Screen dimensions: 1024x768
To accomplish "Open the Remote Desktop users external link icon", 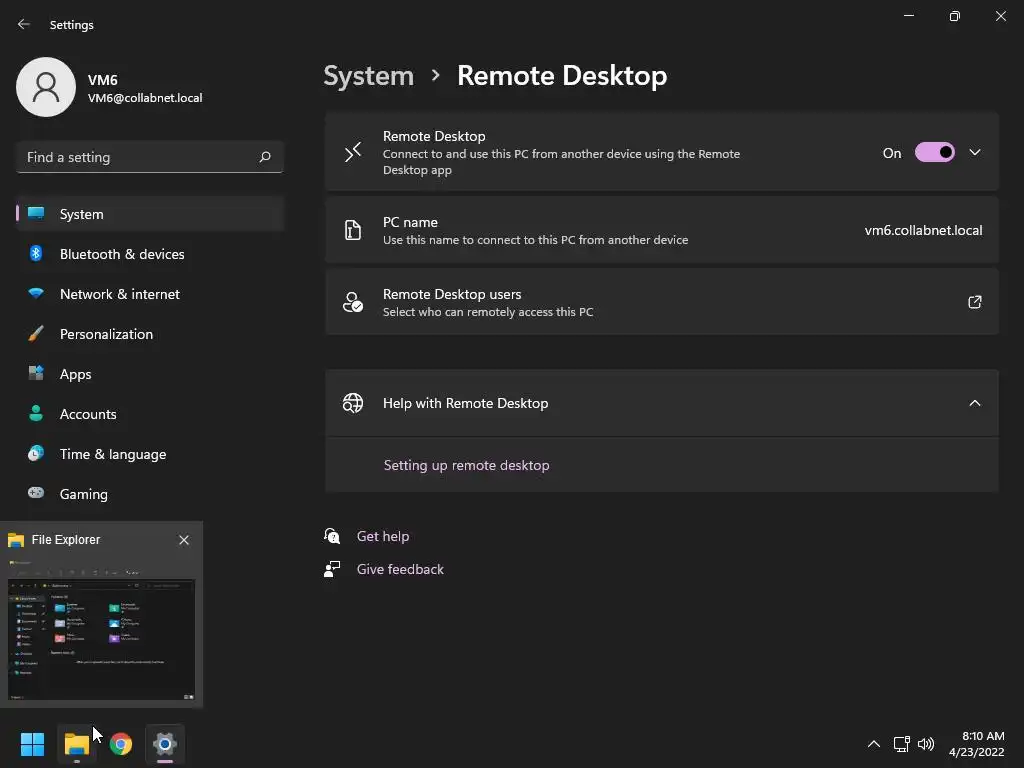I will (975, 302).
